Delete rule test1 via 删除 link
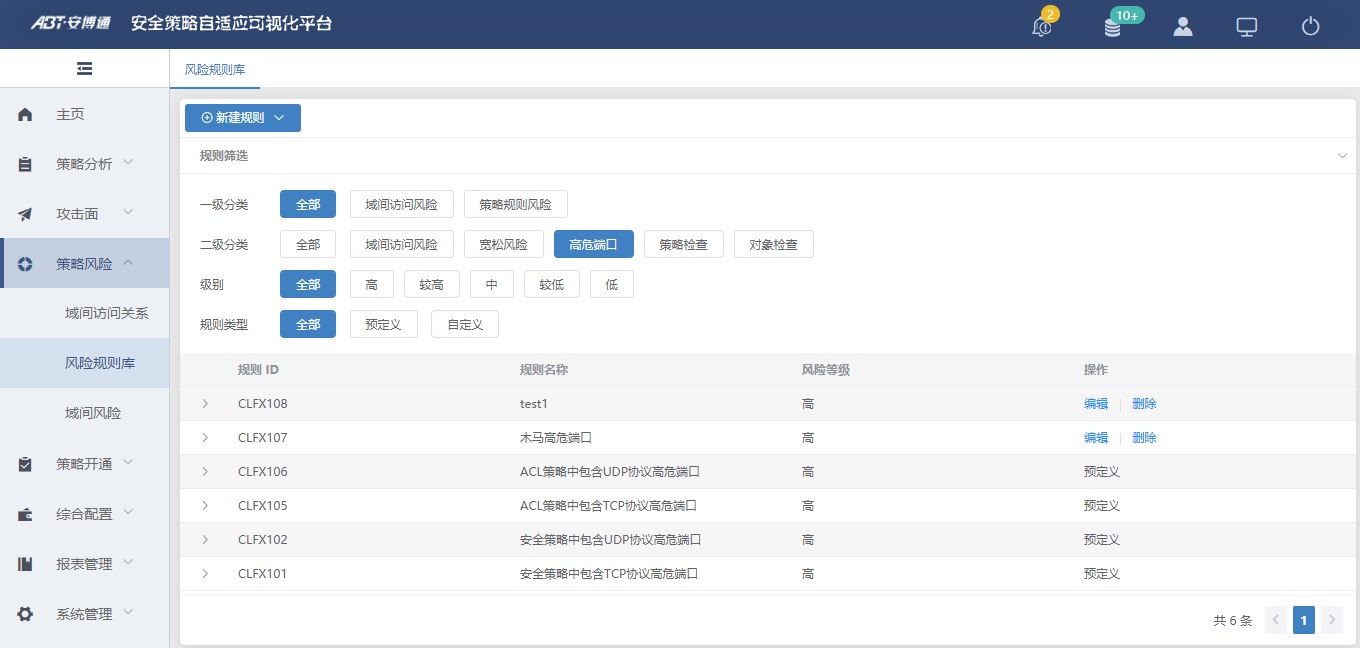1360x648 pixels. pyautogui.click(x=1144, y=404)
